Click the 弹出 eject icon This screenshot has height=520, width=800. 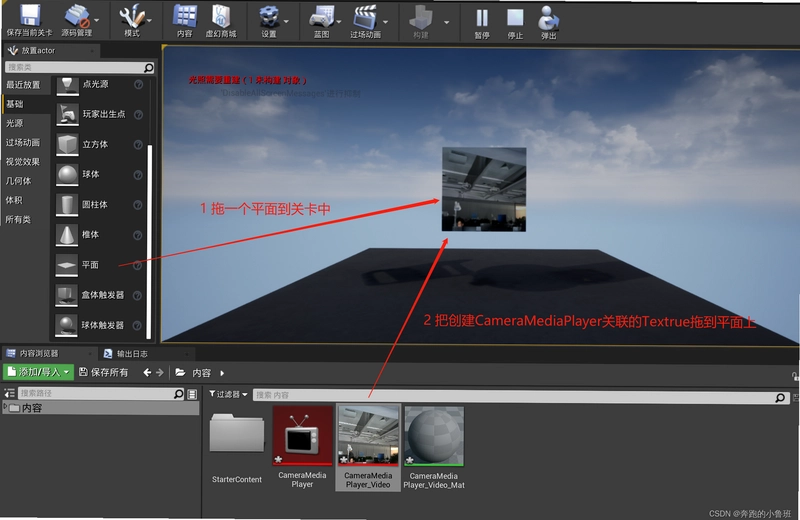coord(548,18)
